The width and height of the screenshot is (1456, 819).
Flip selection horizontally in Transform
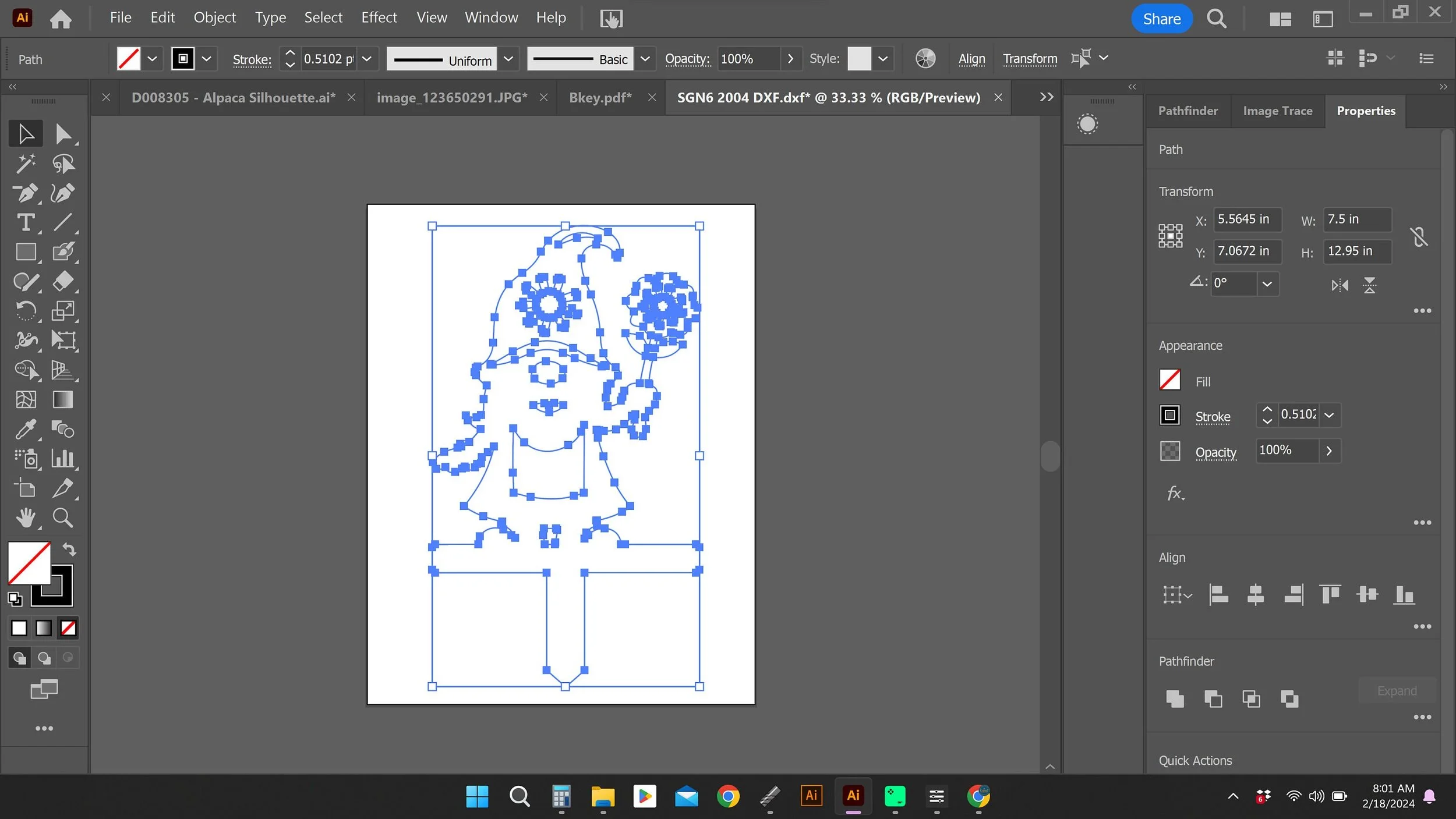pos(1340,285)
